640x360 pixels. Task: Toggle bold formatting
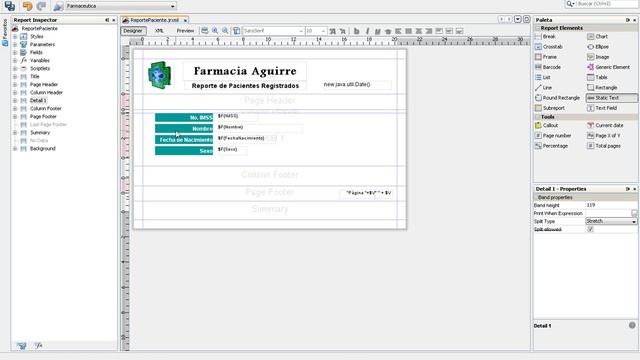(x=356, y=31)
